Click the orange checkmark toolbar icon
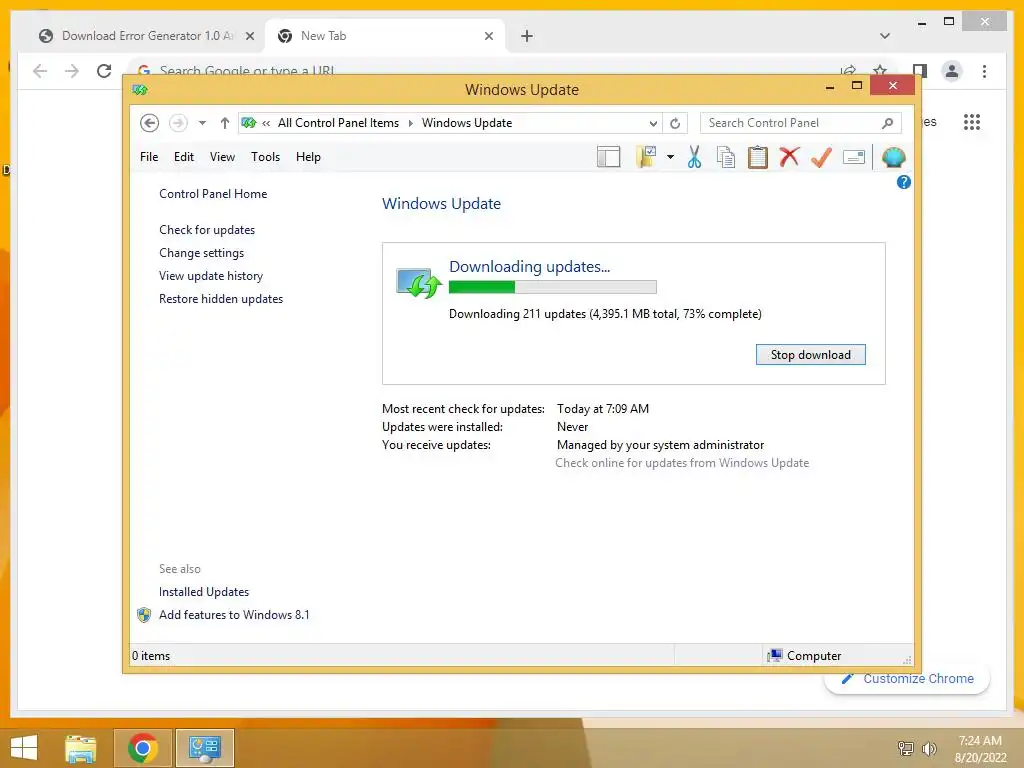1024x768 pixels. 822,157
